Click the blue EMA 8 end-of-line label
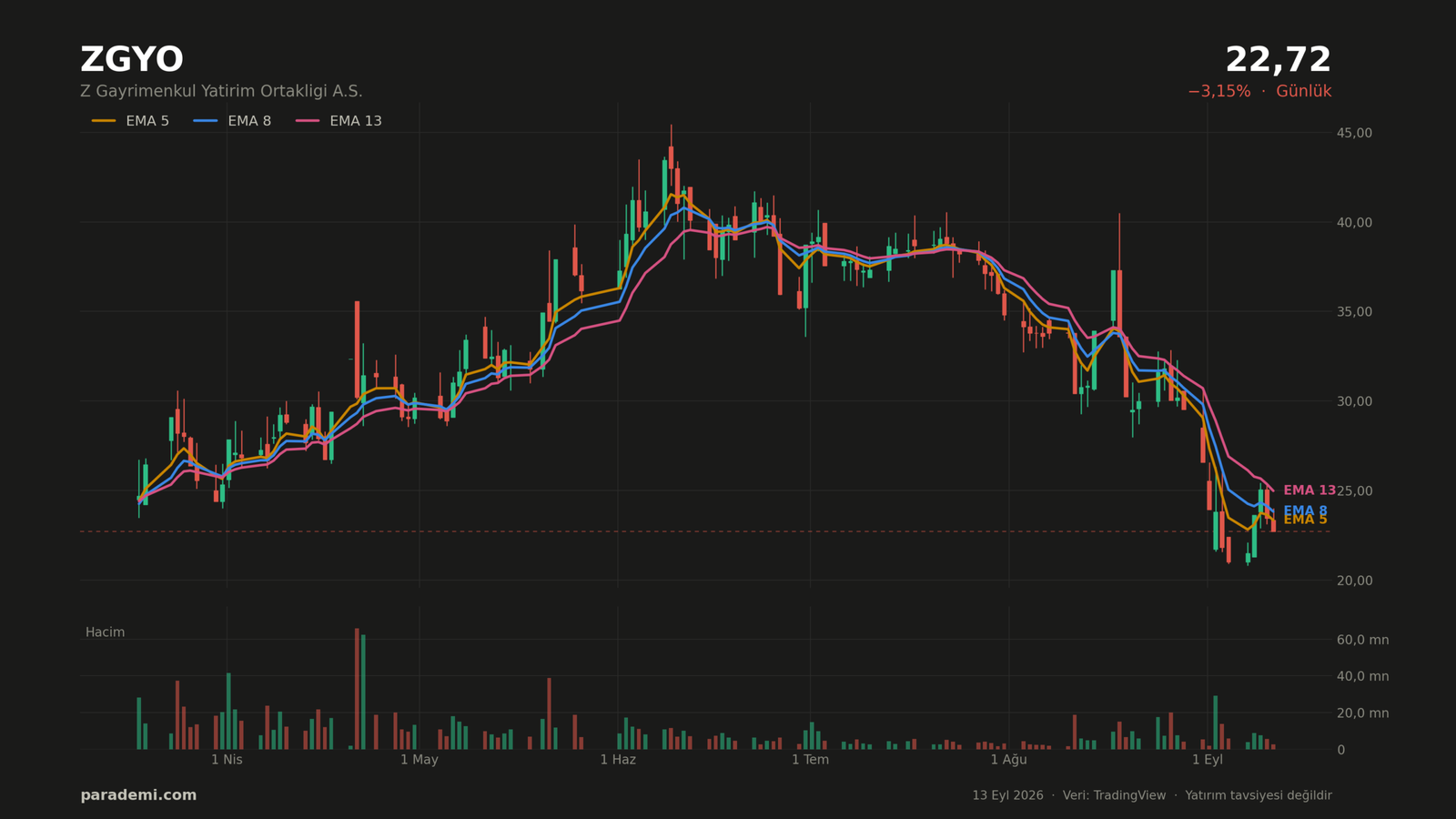 click(1305, 511)
